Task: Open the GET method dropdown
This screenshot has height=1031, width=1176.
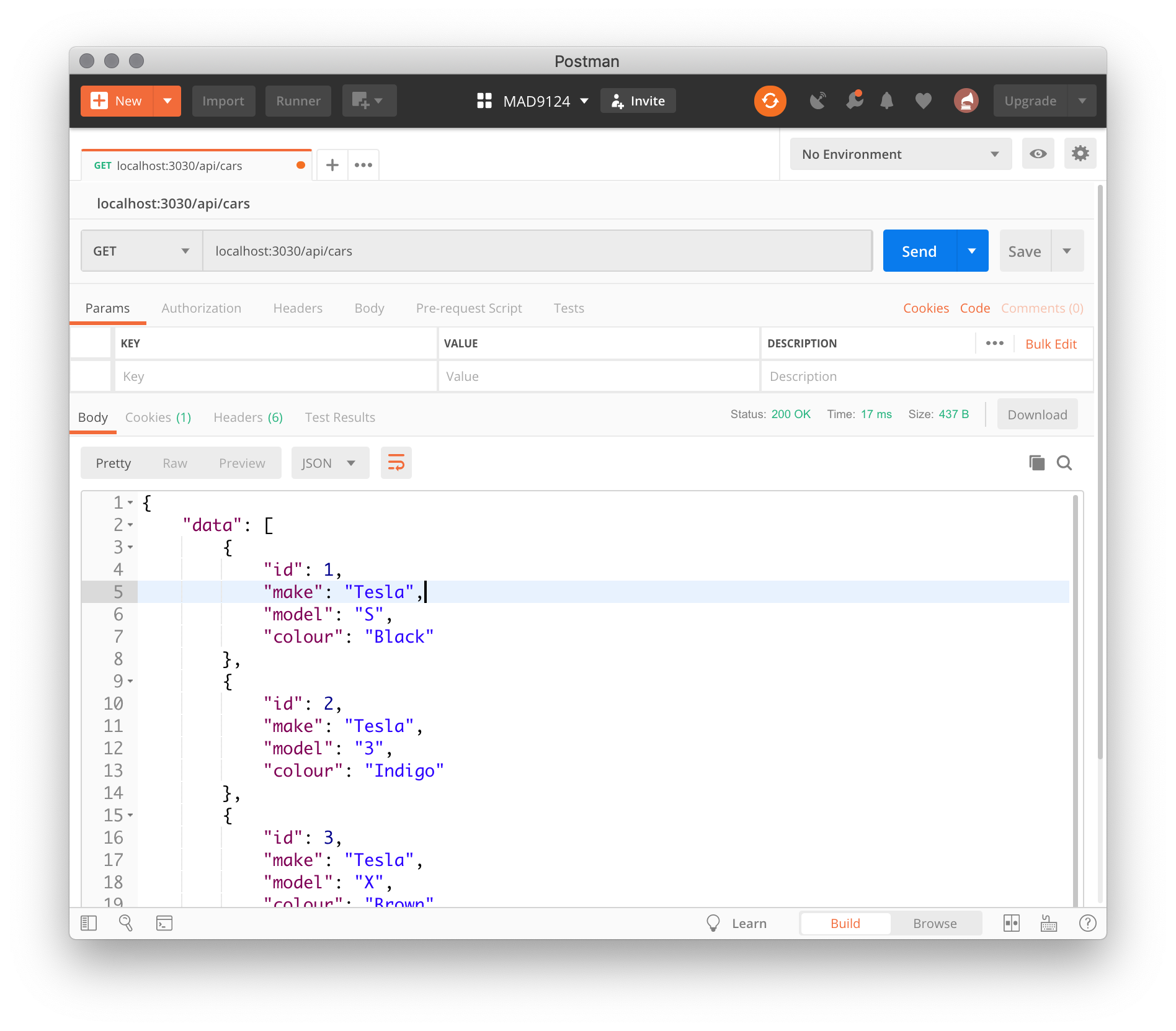Action: click(141, 251)
